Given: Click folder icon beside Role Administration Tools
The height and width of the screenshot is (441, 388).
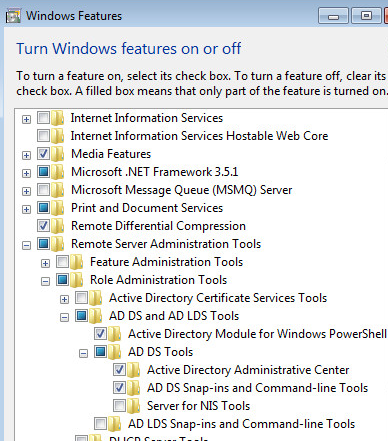Looking at the screenshot, I should click(x=77, y=280).
